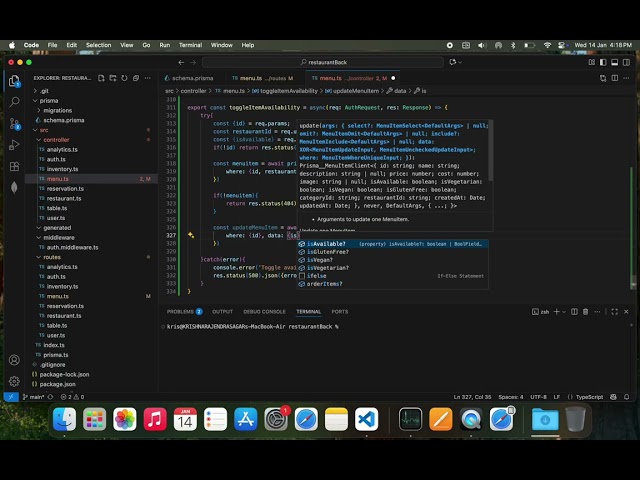
Task: Split the terminal
Action: pyautogui.click(x=574, y=312)
